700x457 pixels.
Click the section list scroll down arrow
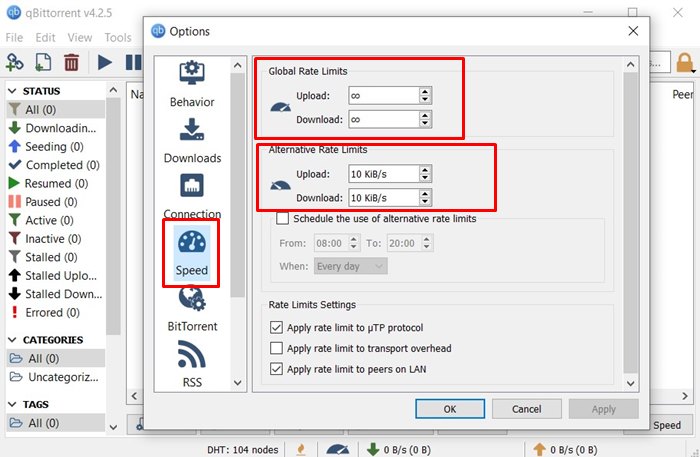click(x=238, y=382)
